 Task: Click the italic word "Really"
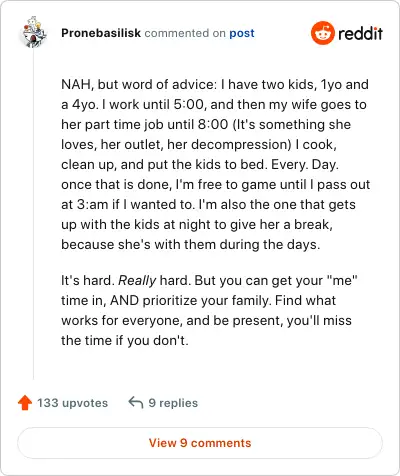[x=137, y=281]
